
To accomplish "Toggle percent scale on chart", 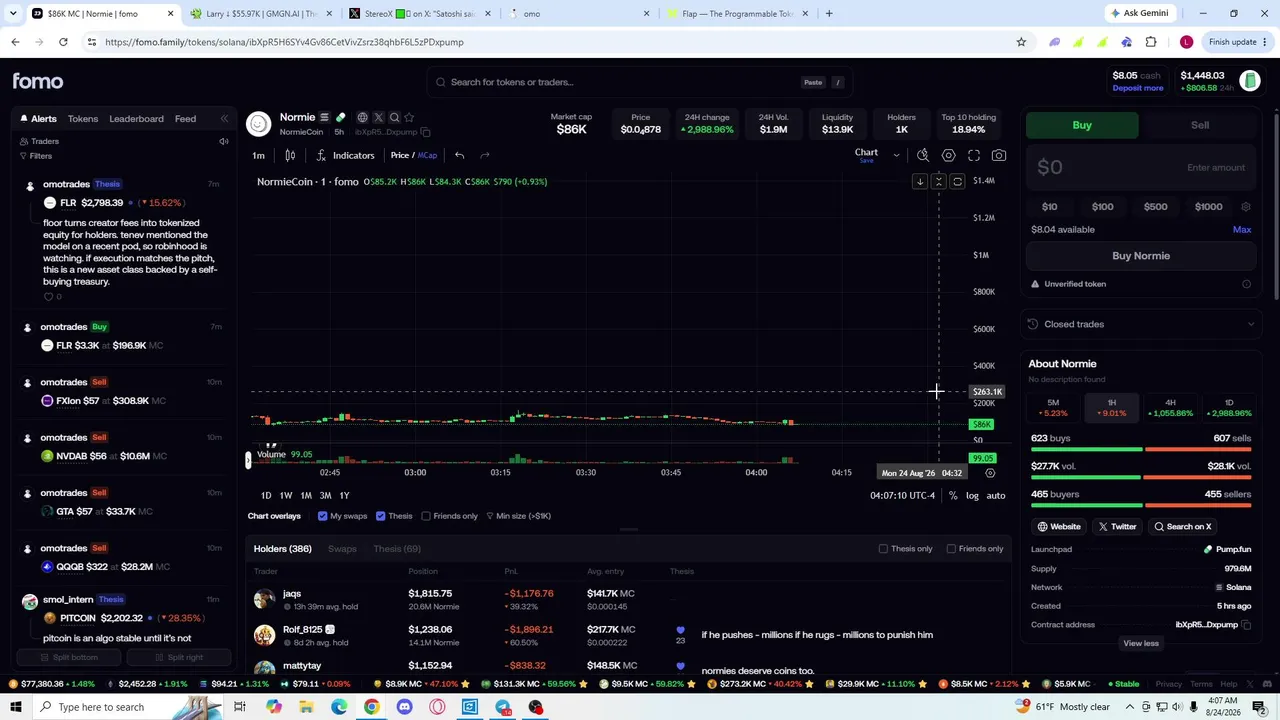I will (x=953, y=496).
